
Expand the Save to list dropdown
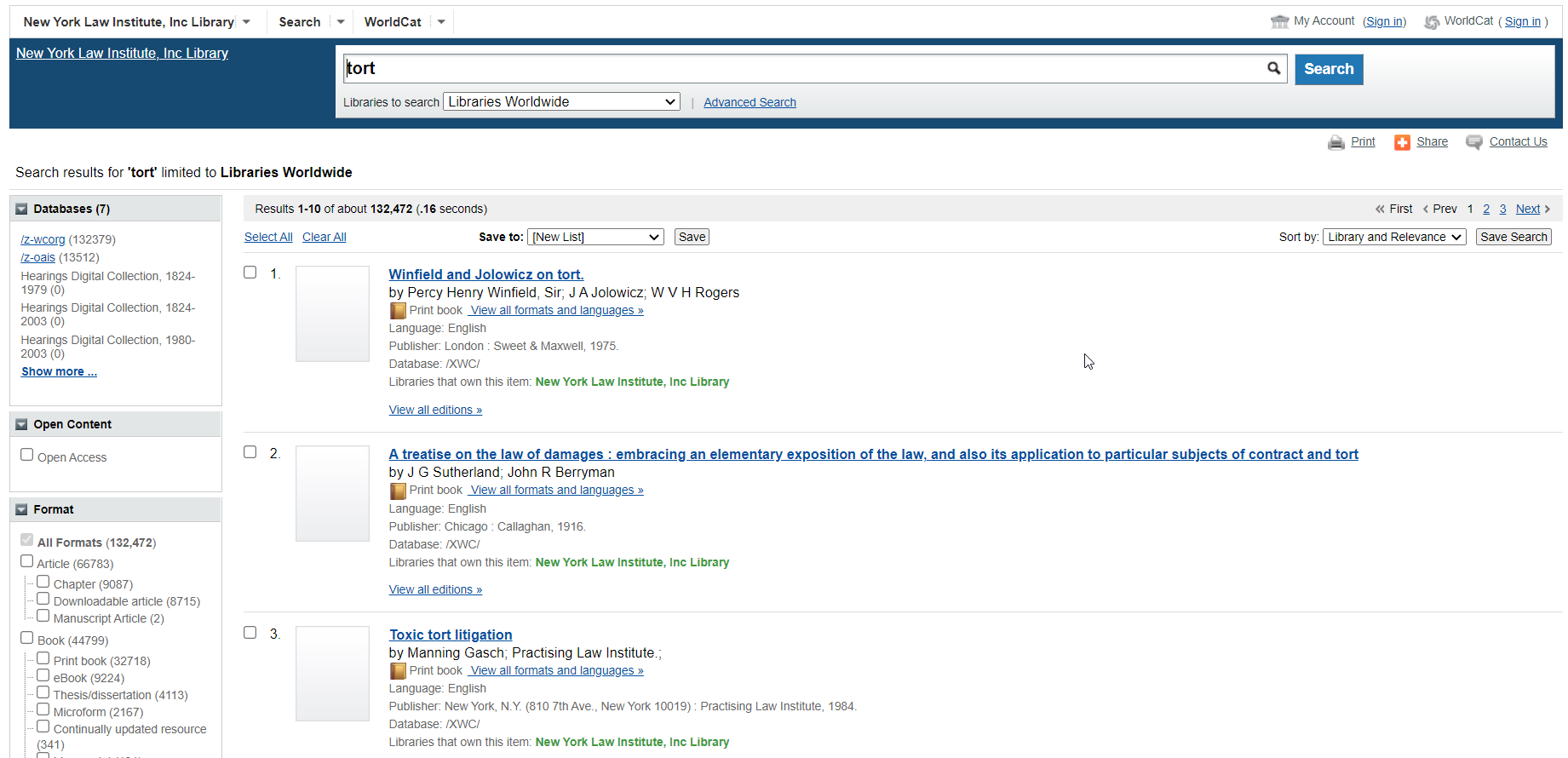click(595, 238)
